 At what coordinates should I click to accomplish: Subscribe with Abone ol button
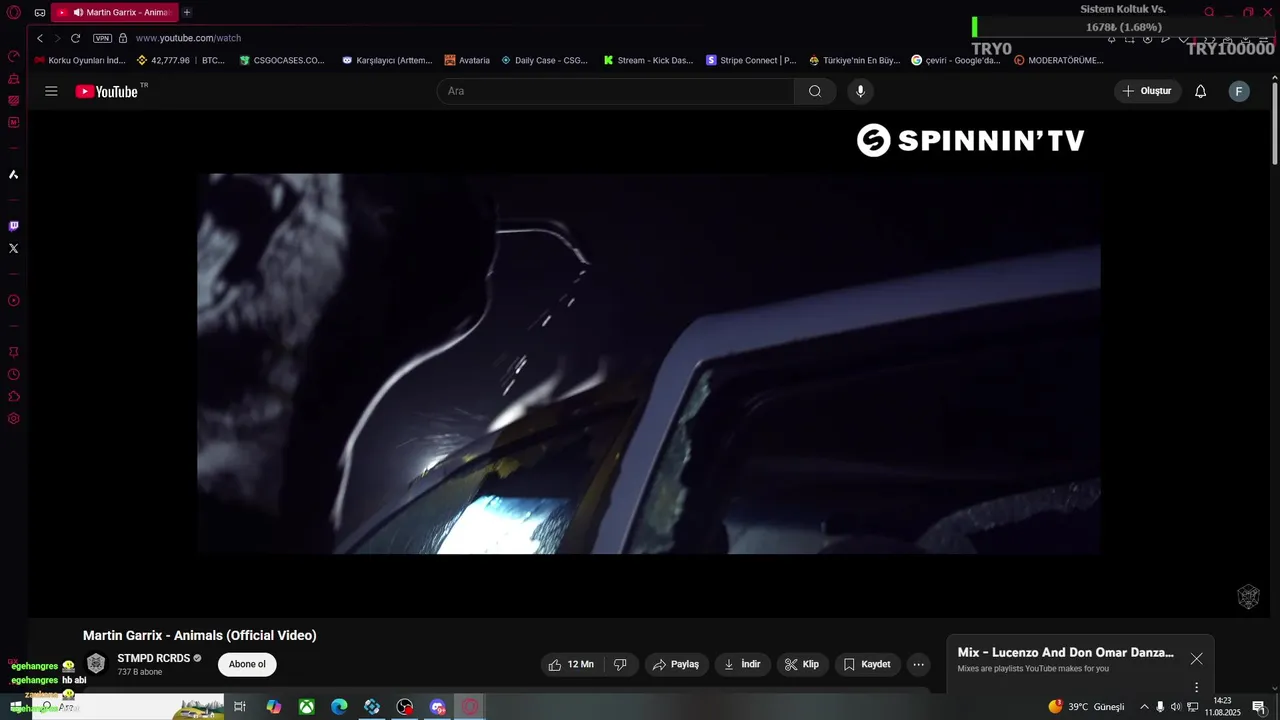pos(247,664)
